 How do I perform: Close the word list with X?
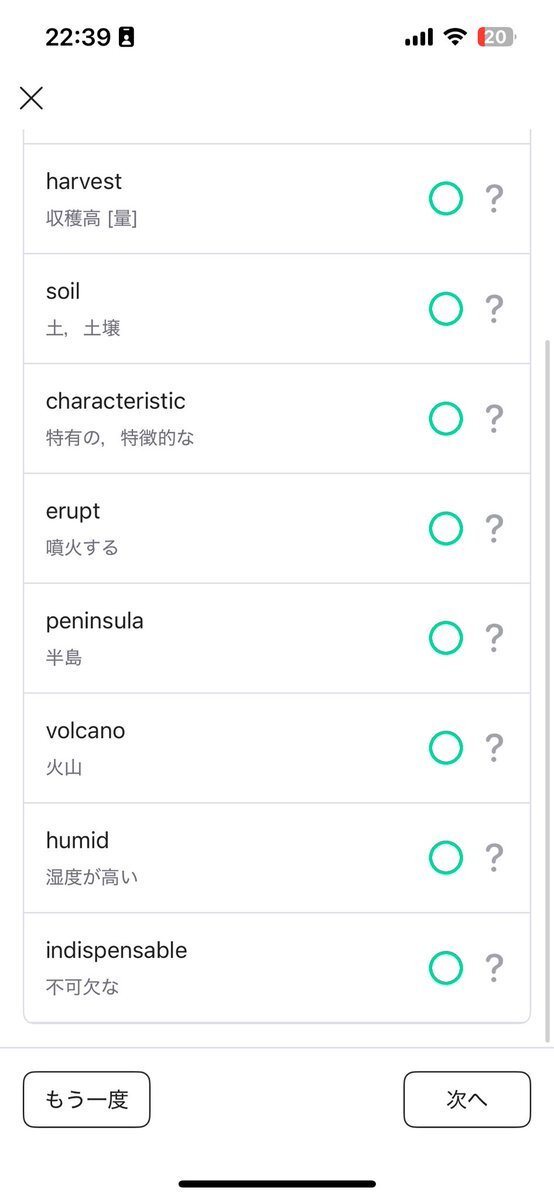[31, 98]
